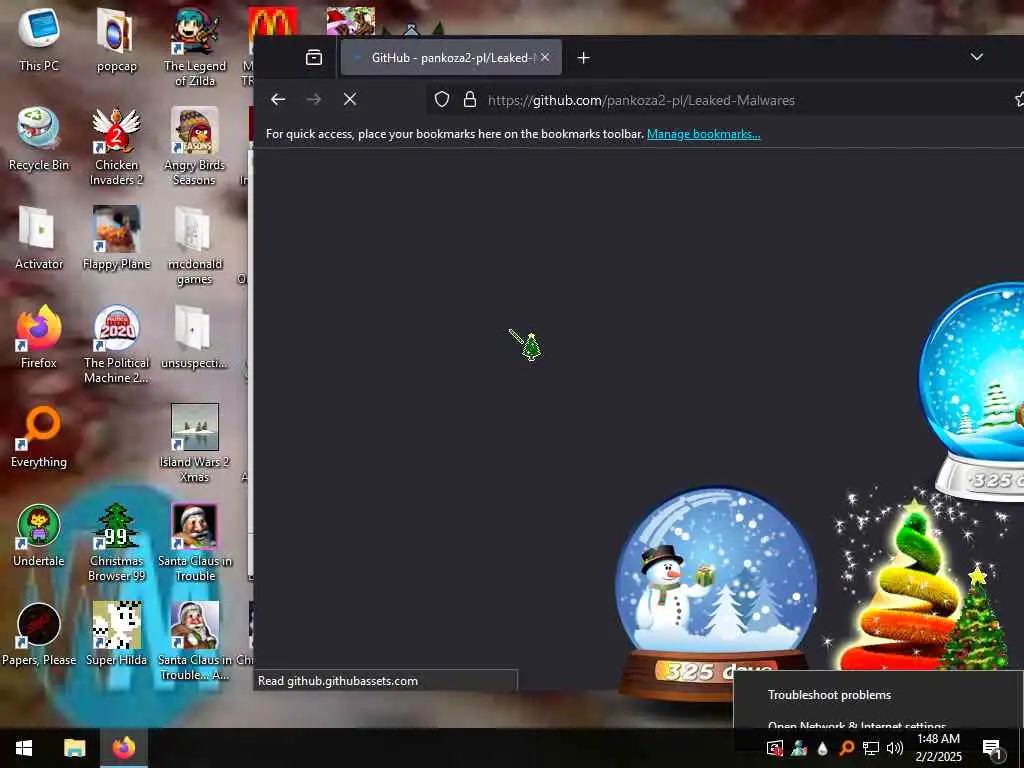Choose Troubleshoot problems menu entry
This screenshot has width=1024, height=768.
[829, 695]
